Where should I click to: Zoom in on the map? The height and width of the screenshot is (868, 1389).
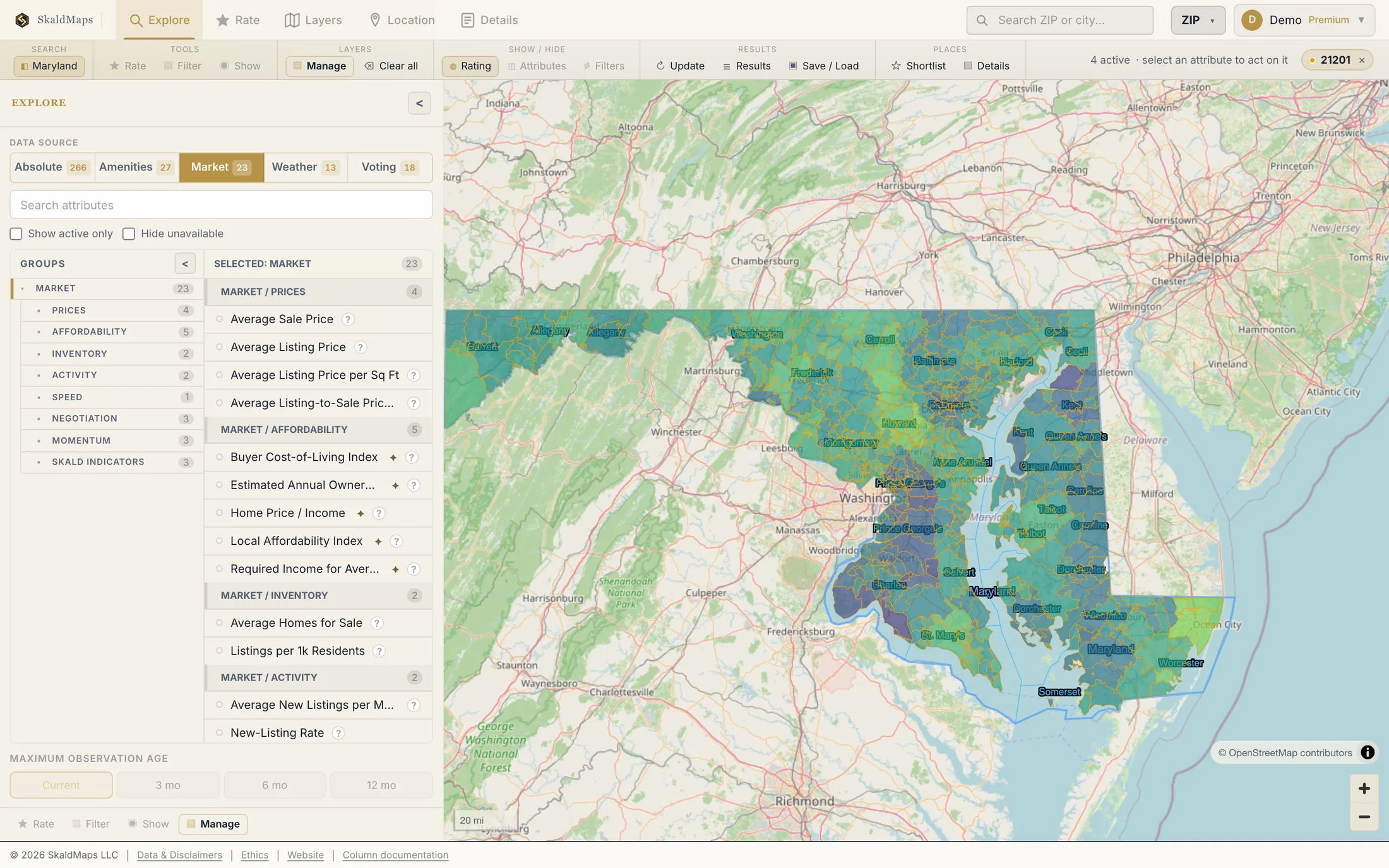pyautogui.click(x=1364, y=788)
